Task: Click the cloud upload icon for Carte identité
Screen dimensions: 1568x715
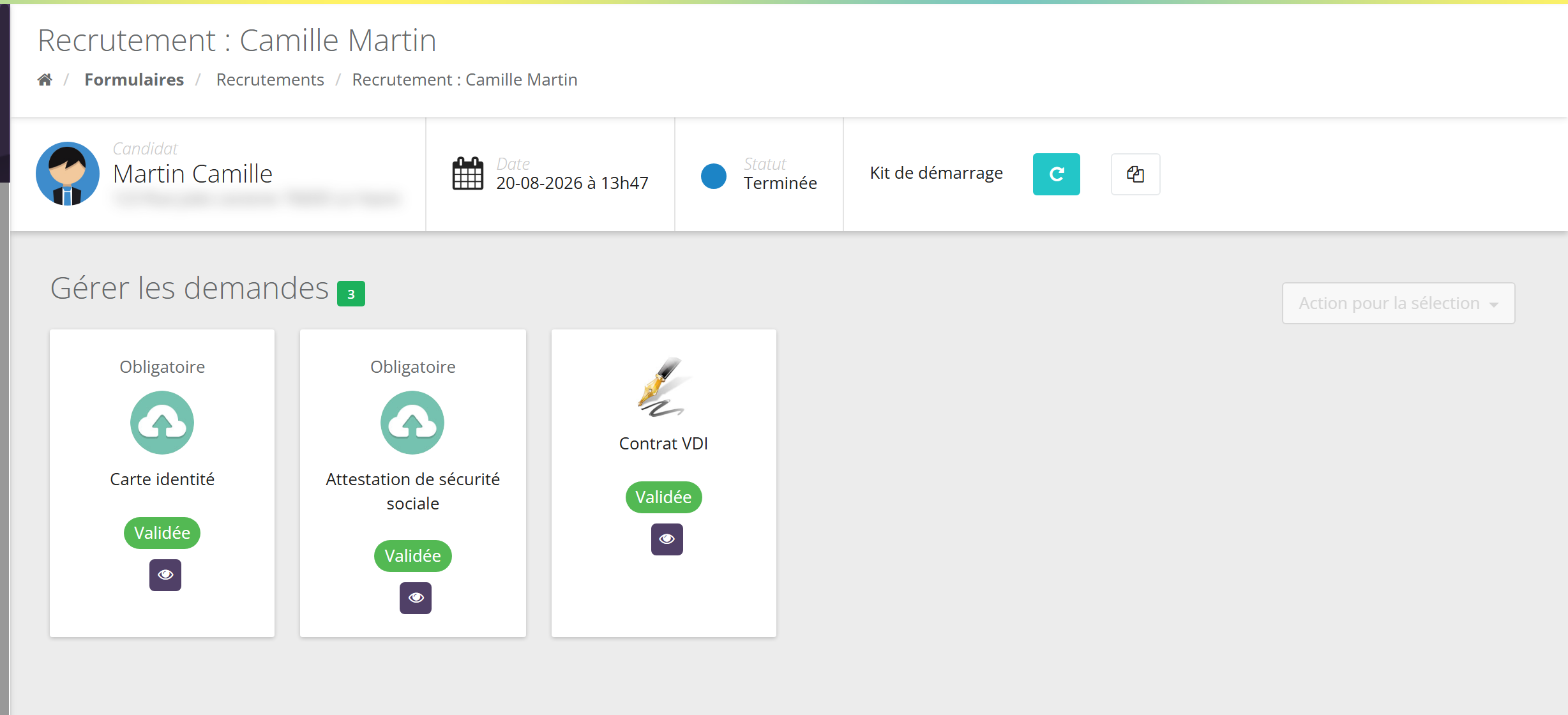Action: 162,423
